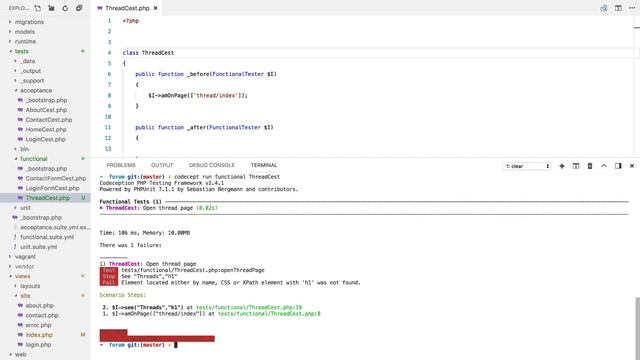640x360 pixels.
Task: Switch to the OUTPUT panel tab
Action: click(x=162, y=165)
